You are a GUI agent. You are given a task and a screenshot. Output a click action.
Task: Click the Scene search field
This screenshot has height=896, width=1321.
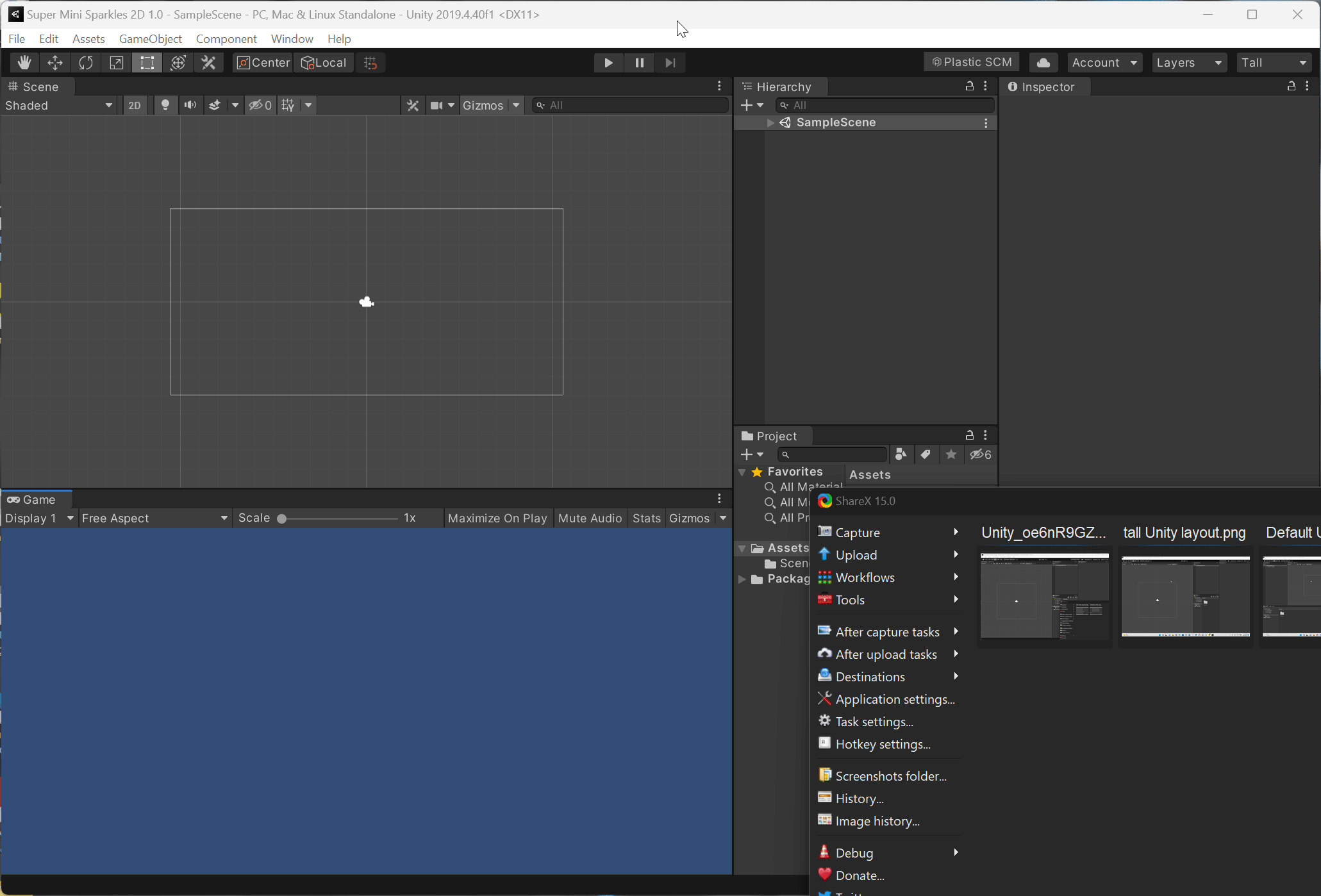click(x=631, y=105)
